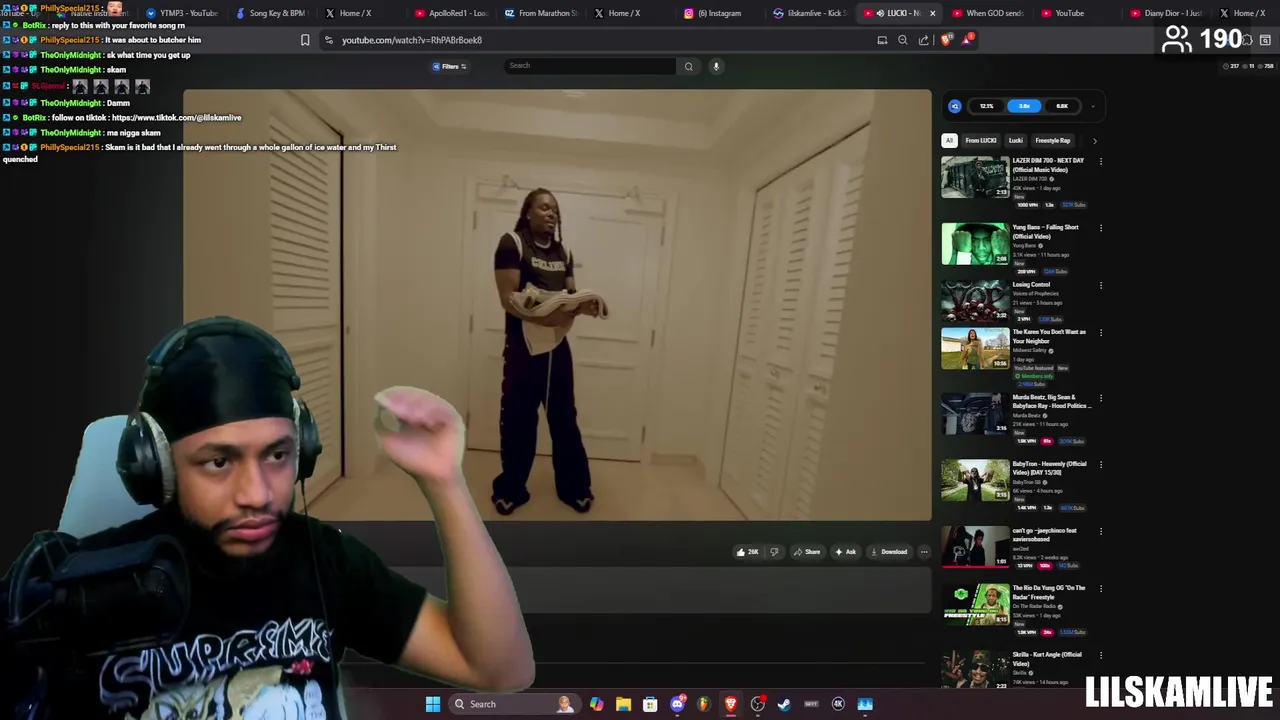Open Brave browser from the taskbar

point(731,704)
